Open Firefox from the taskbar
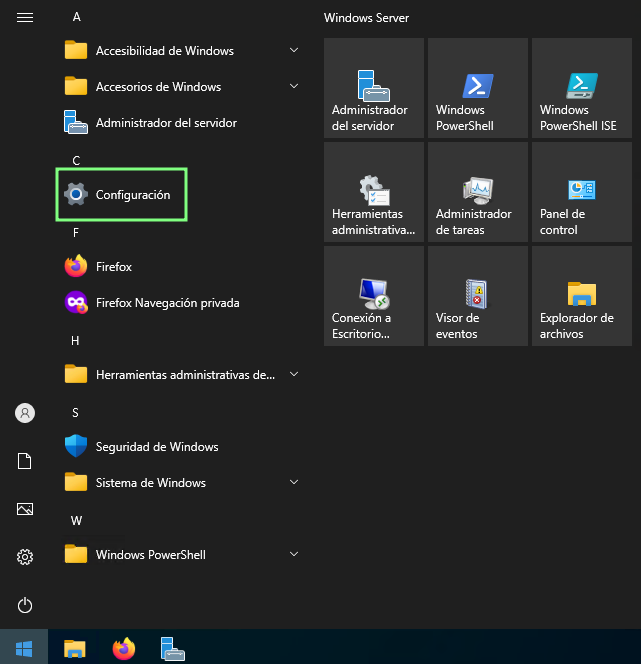This screenshot has width=641, height=664. pyautogui.click(x=124, y=648)
